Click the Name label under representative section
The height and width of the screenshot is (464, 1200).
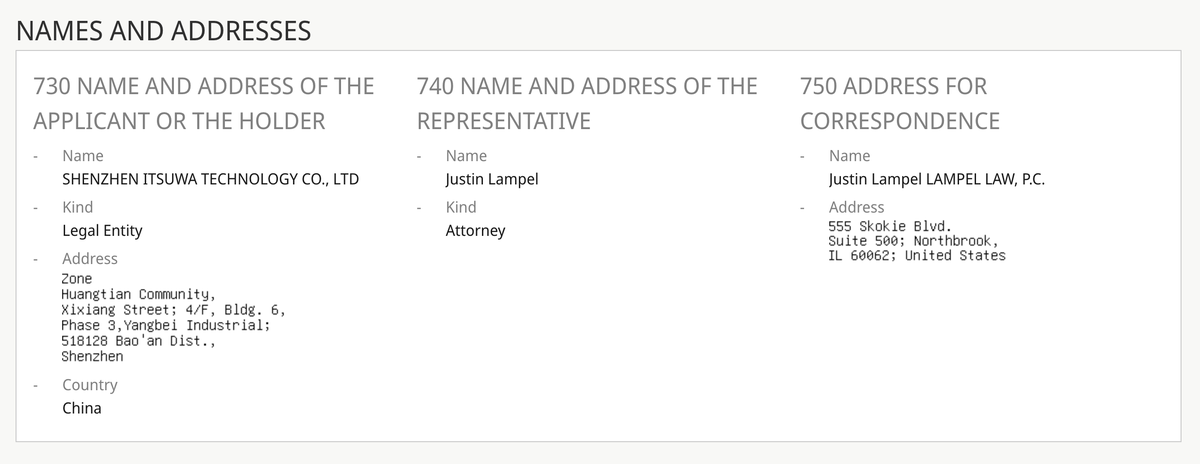(467, 156)
